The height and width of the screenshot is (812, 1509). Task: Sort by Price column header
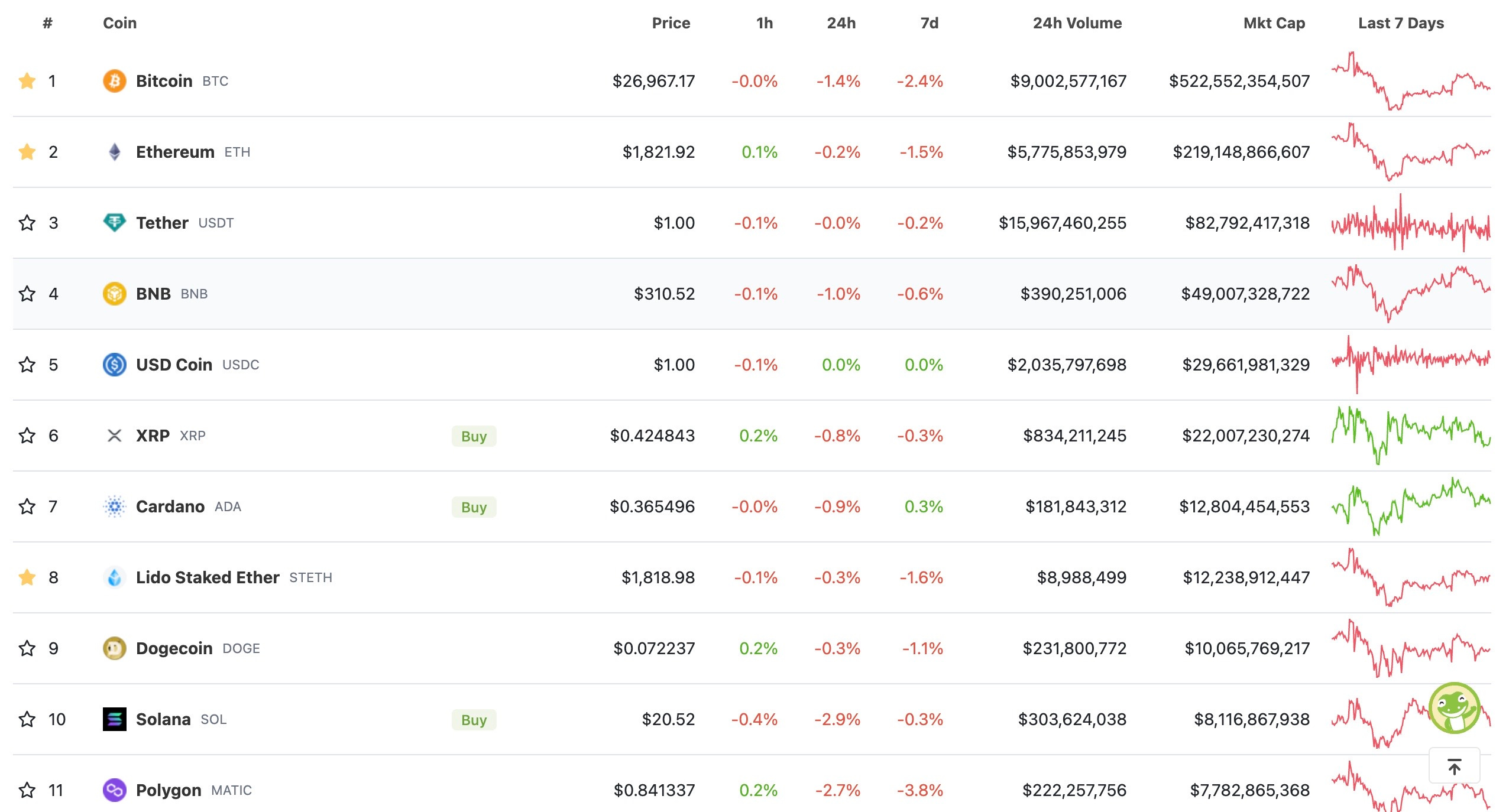coord(671,23)
